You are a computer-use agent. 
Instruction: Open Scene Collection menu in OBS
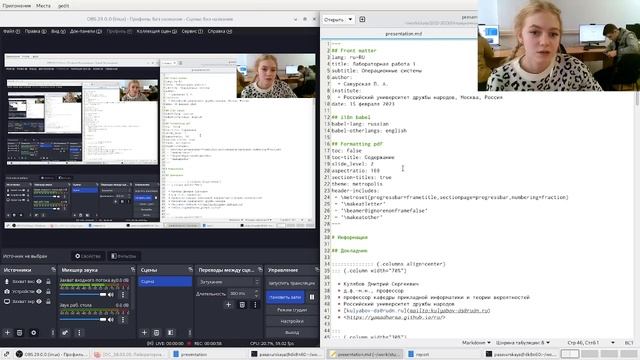click(x=157, y=31)
